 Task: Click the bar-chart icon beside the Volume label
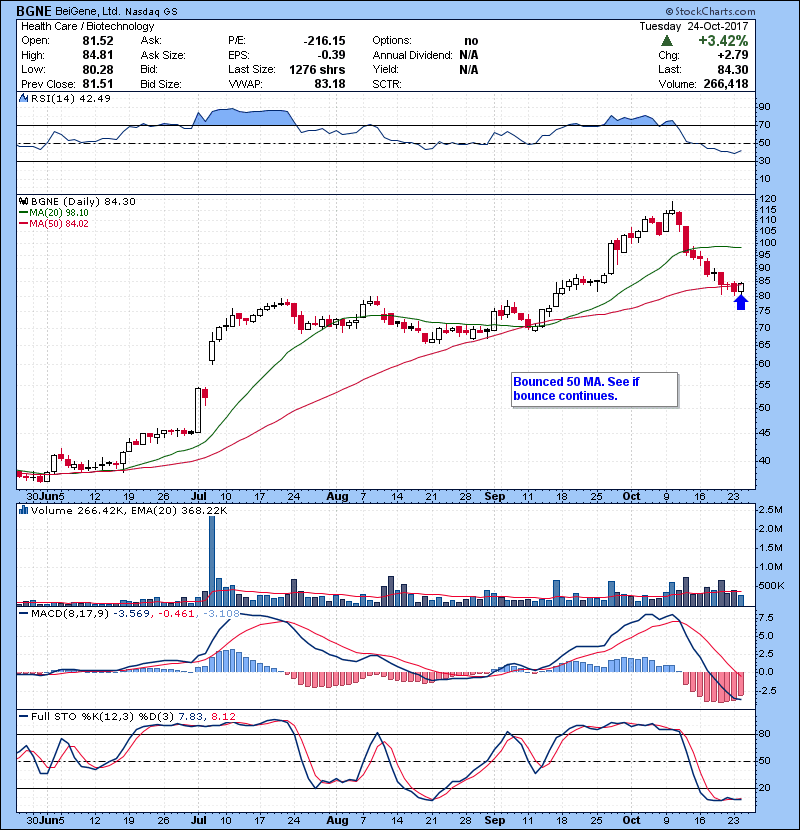click(x=23, y=510)
